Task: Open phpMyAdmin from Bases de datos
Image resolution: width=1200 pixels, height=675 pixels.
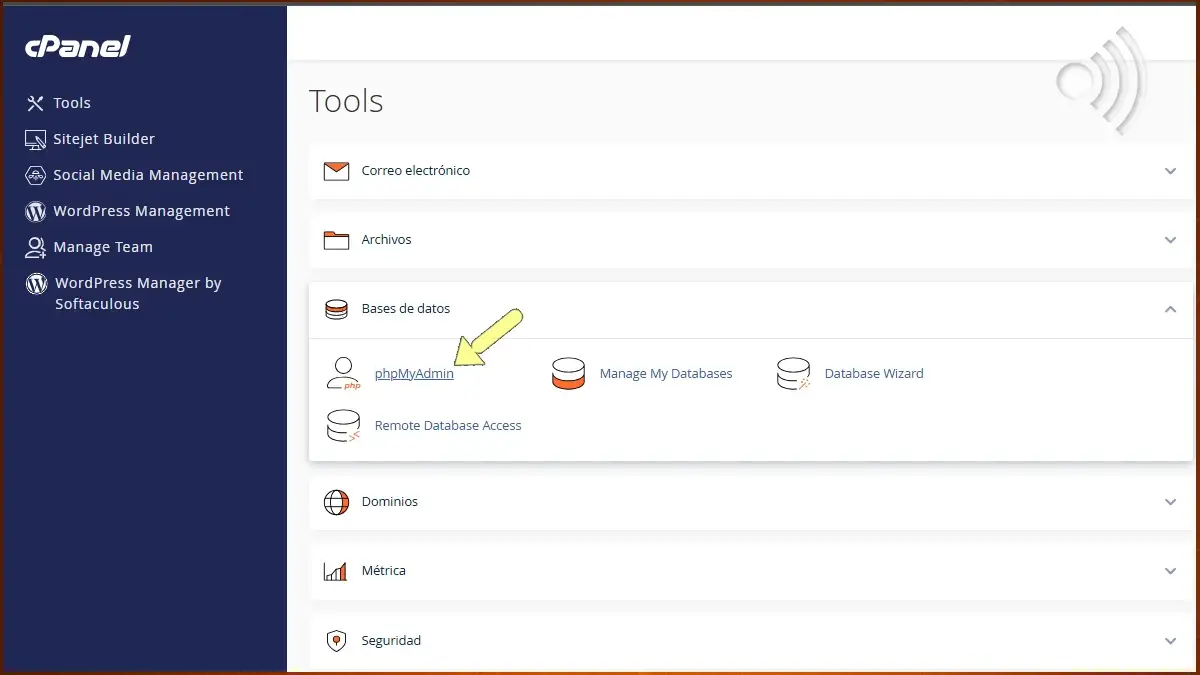Action: tap(412, 374)
